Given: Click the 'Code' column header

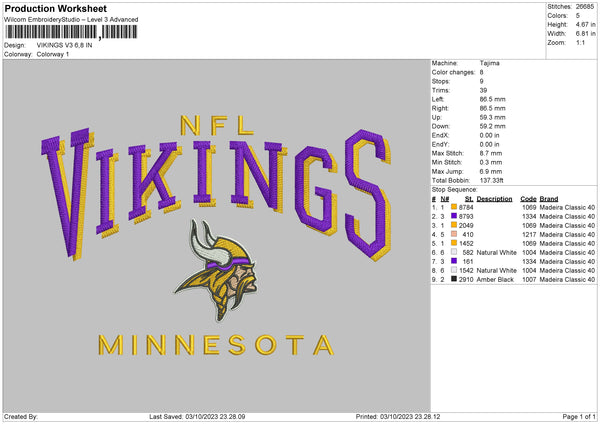Looking at the screenshot, I should click(x=528, y=199).
